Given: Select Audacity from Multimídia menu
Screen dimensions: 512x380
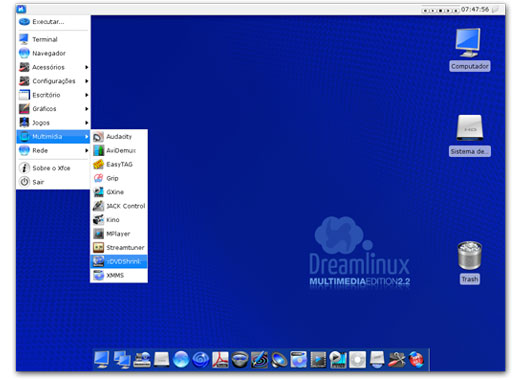Looking at the screenshot, I should point(119,137).
